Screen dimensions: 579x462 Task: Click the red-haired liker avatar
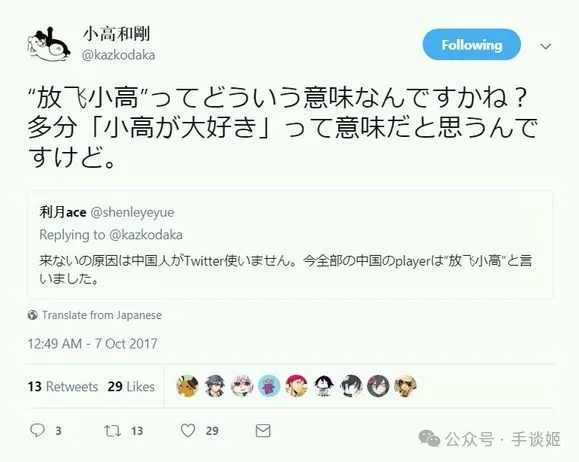(x=297, y=386)
